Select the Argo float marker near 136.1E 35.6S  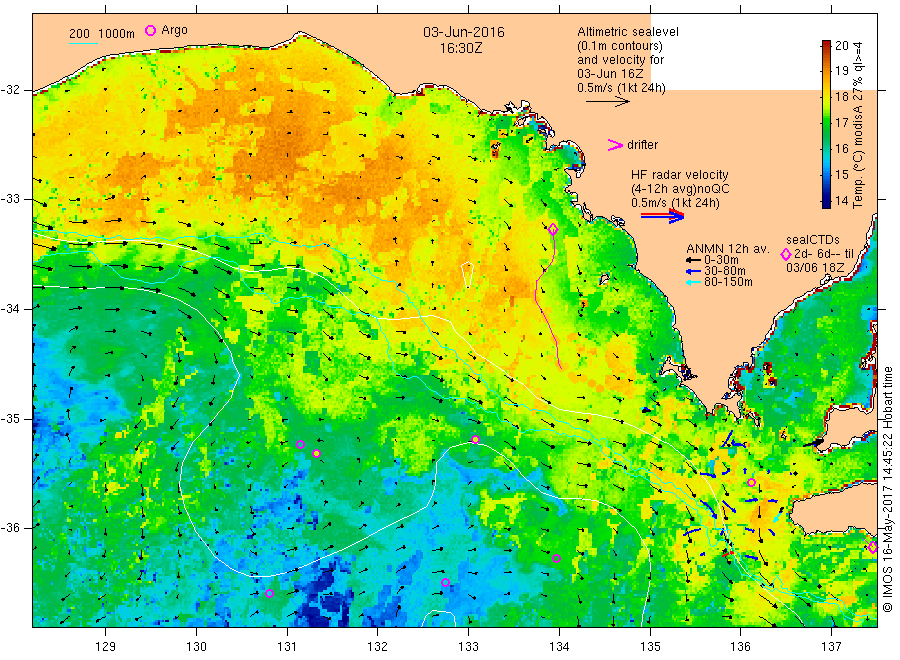point(751,483)
